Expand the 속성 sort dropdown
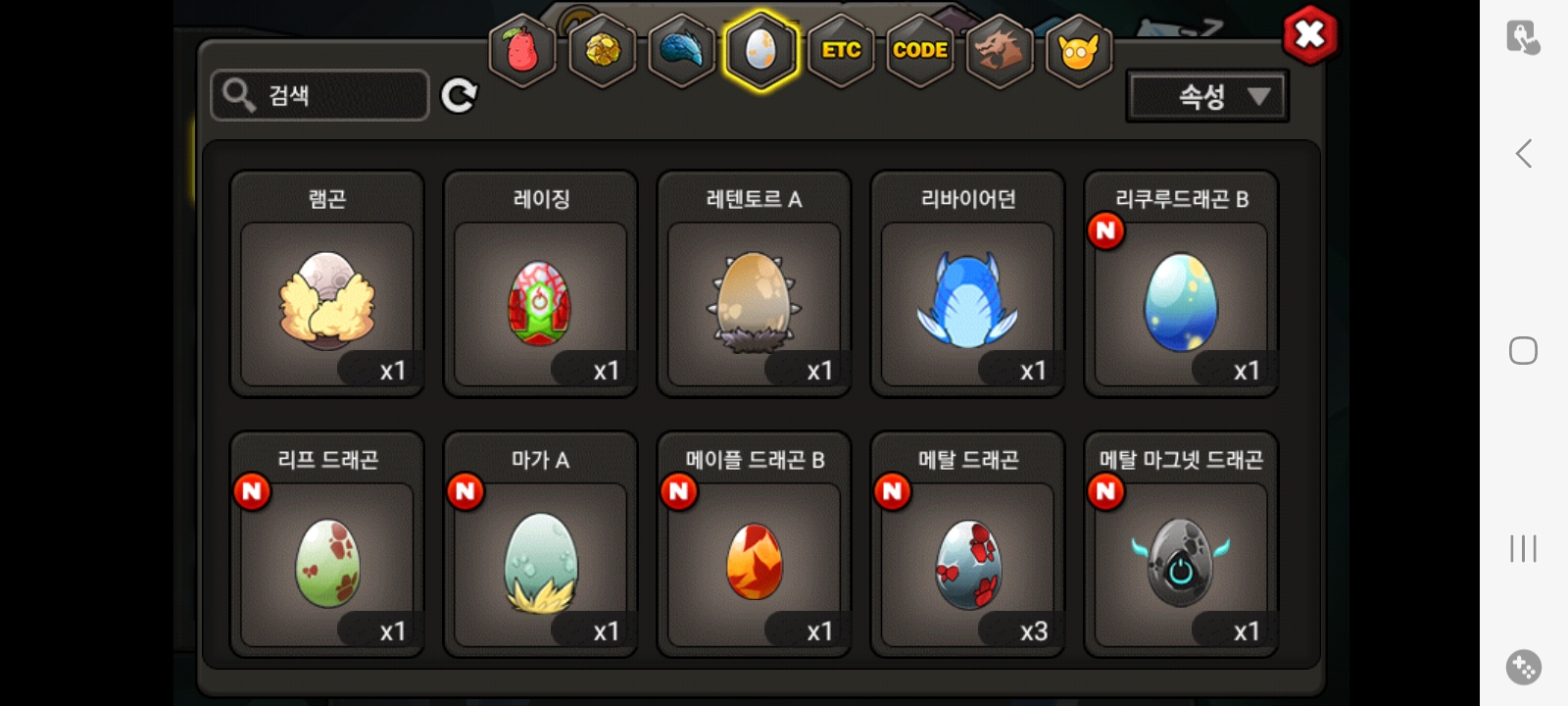 click(1207, 96)
